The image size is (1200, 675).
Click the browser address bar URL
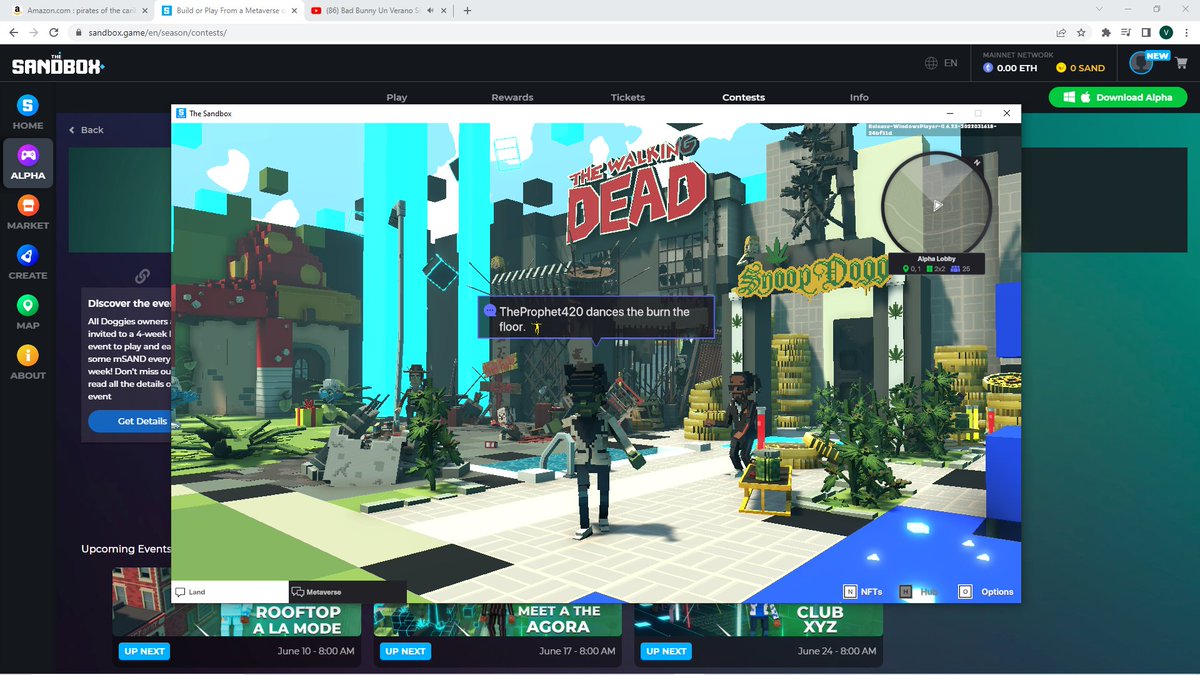point(156,32)
